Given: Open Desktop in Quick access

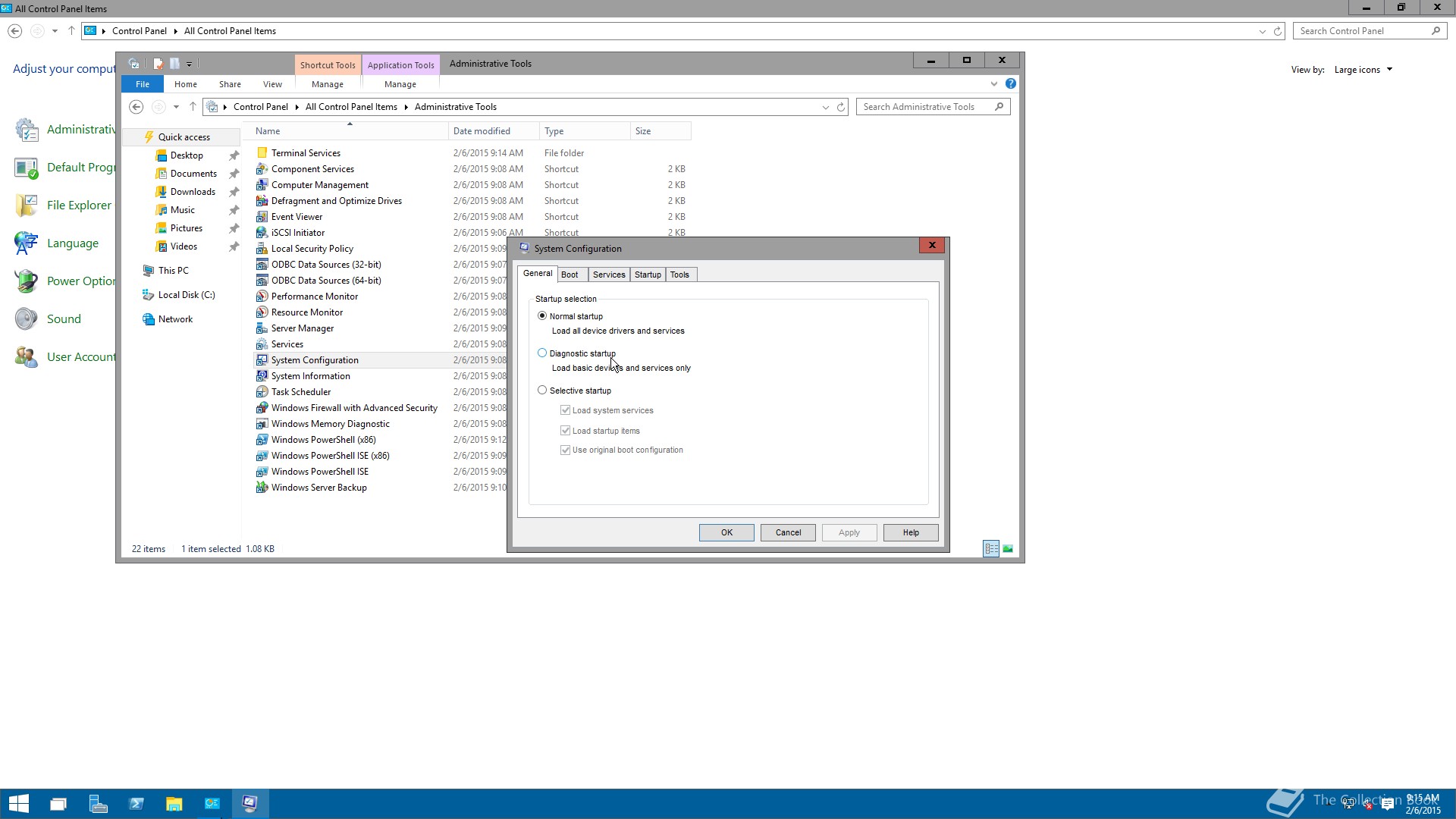Looking at the screenshot, I should [187, 155].
